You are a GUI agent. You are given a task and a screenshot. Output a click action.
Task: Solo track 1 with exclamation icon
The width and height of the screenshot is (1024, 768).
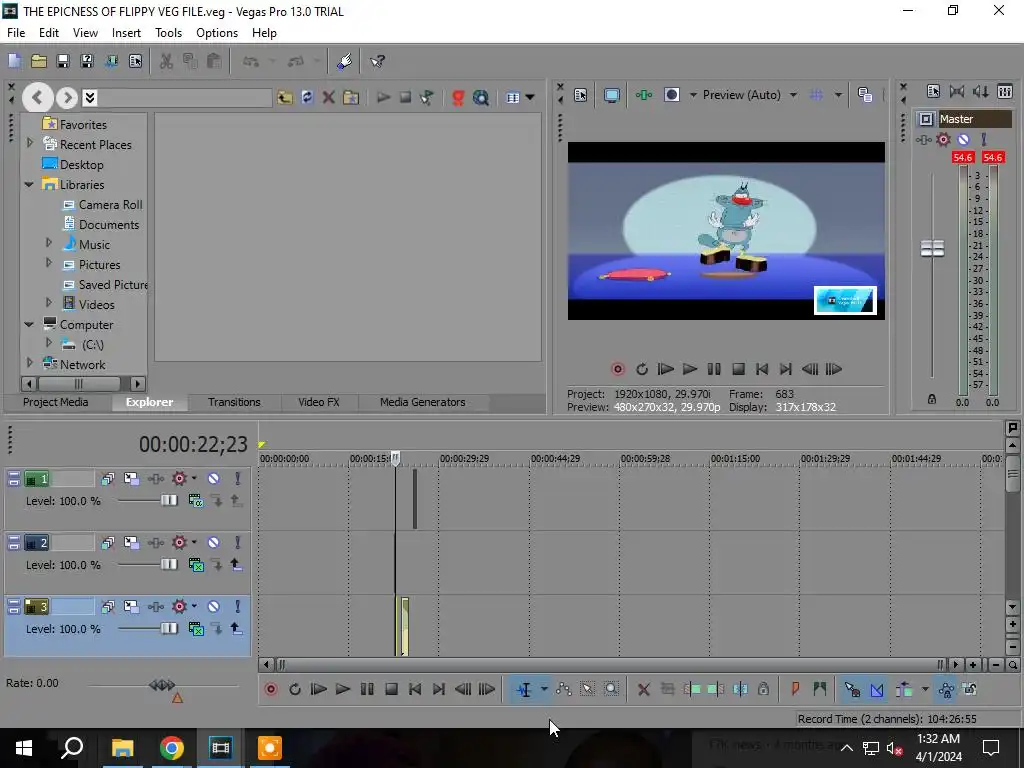[238, 479]
